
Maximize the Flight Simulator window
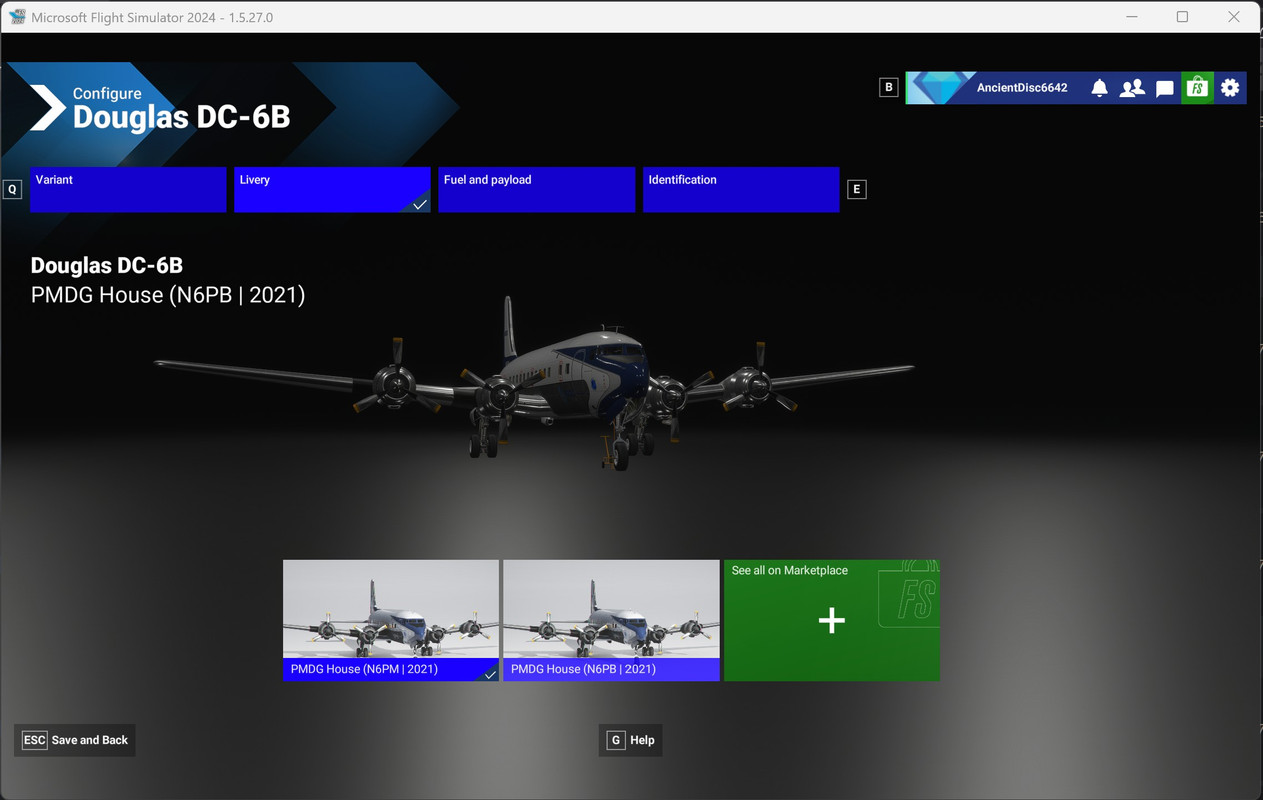point(1182,17)
